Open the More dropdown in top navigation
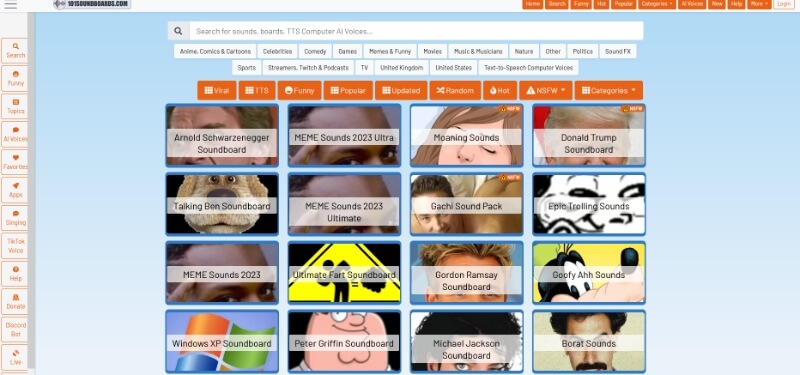800x375 pixels. 759,4
